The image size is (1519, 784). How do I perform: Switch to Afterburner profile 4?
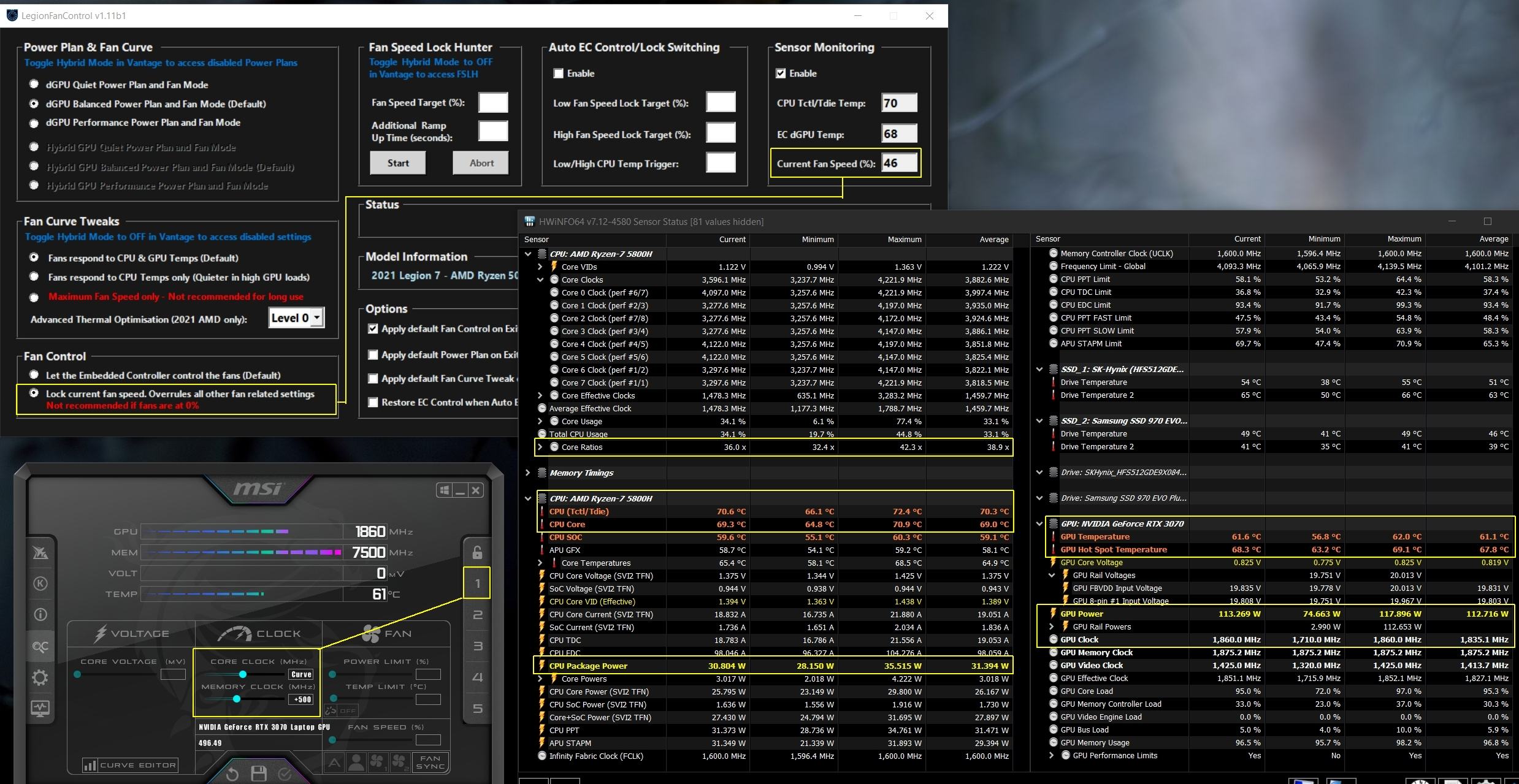477,677
